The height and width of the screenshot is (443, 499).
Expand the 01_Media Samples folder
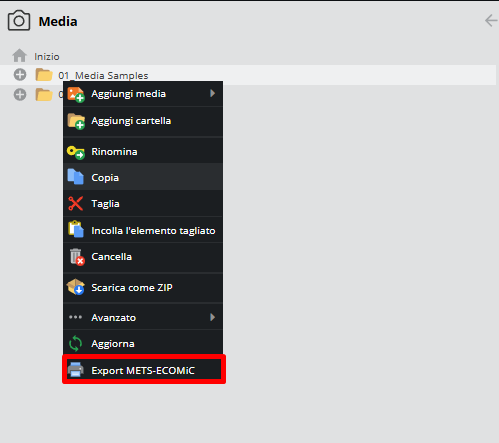coord(20,75)
